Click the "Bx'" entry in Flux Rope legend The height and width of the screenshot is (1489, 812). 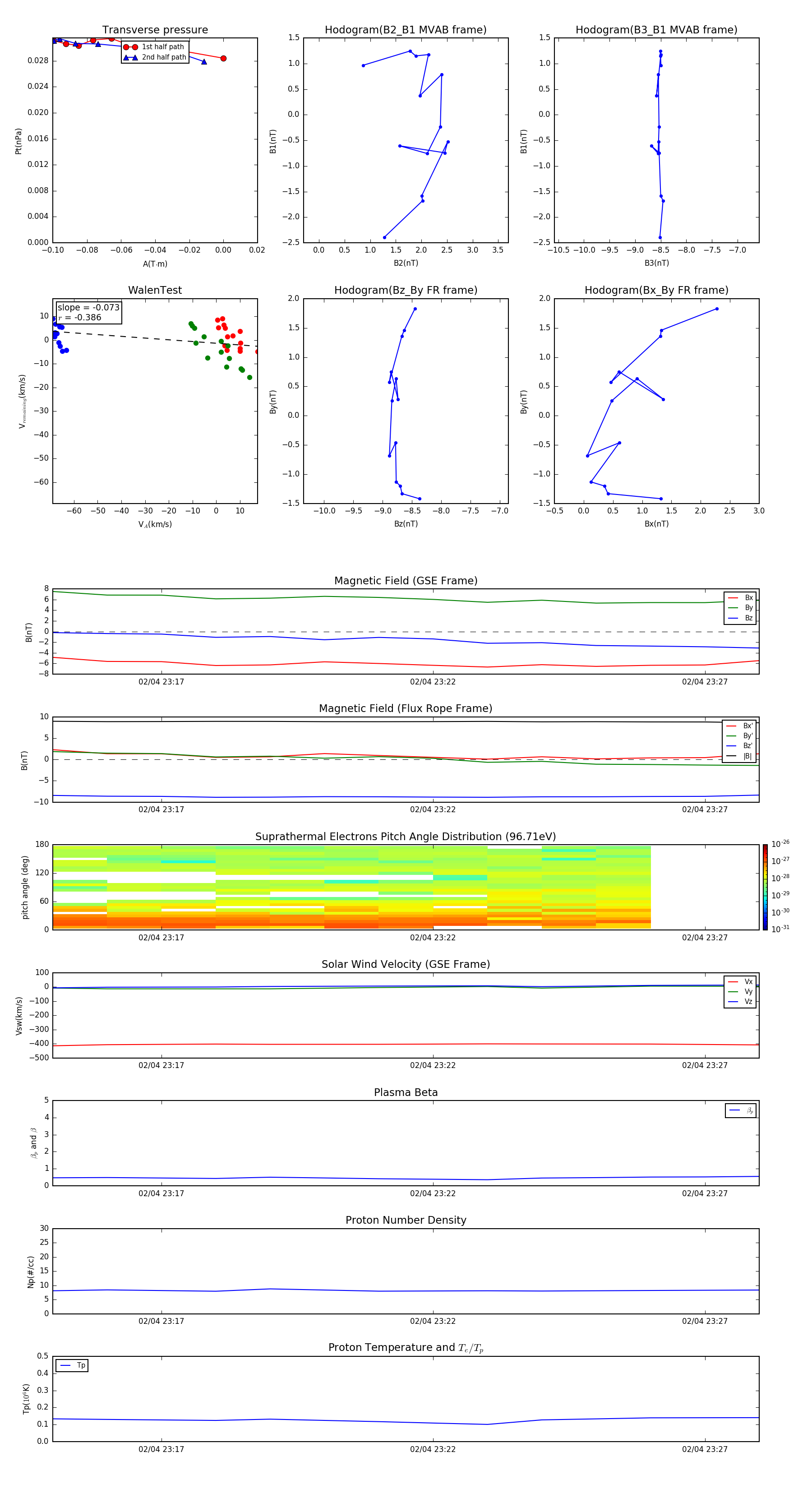point(740,726)
